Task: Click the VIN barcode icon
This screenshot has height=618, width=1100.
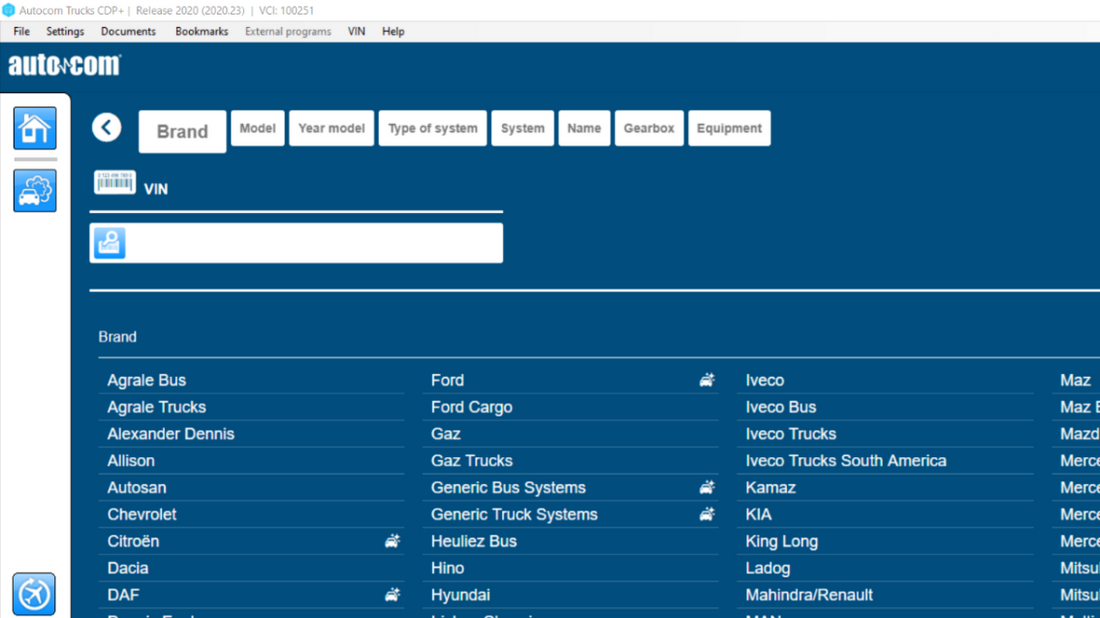Action: tap(115, 182)
